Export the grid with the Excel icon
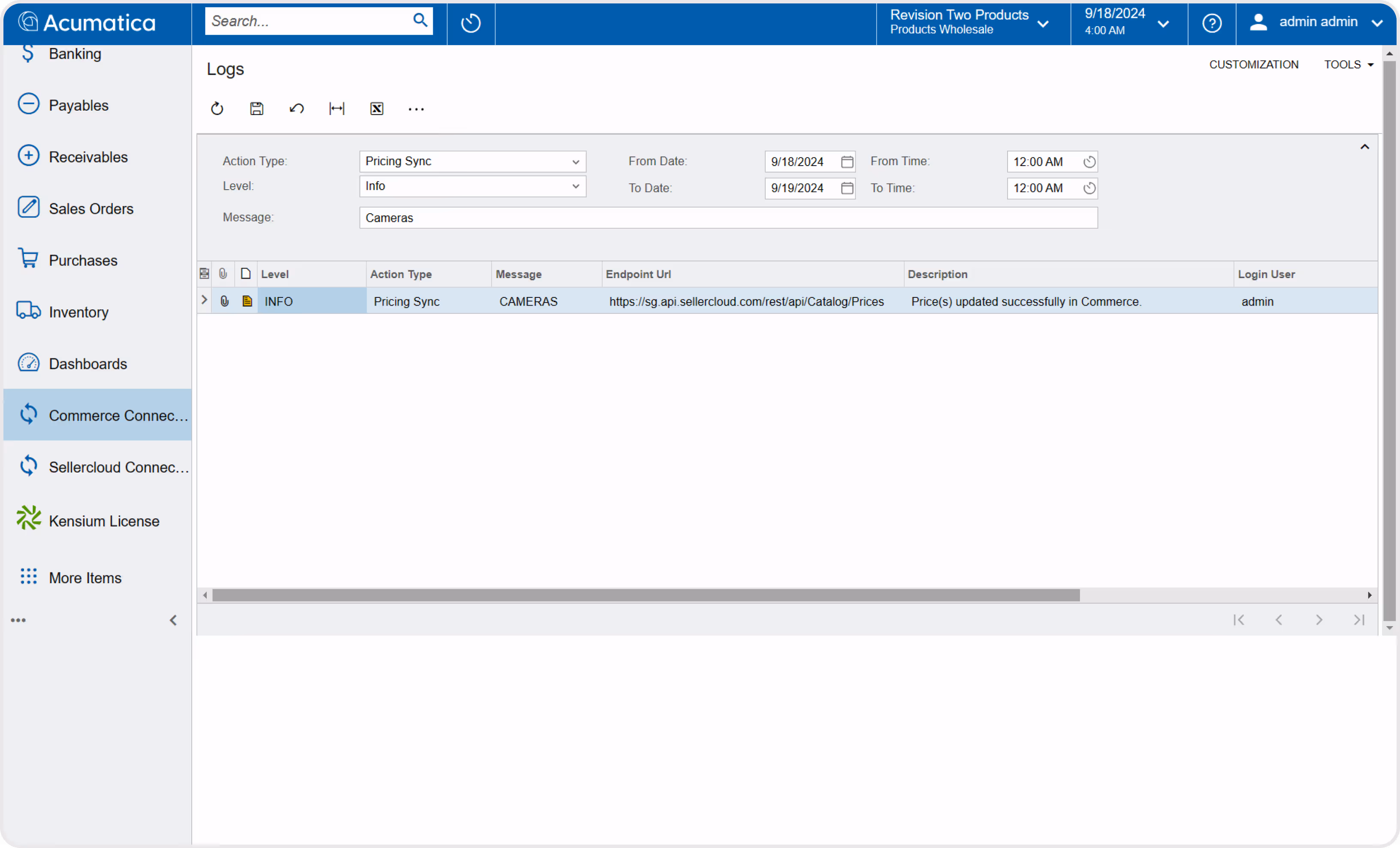The width and height of the screenshot is (1400, 848). coord(377,109)
